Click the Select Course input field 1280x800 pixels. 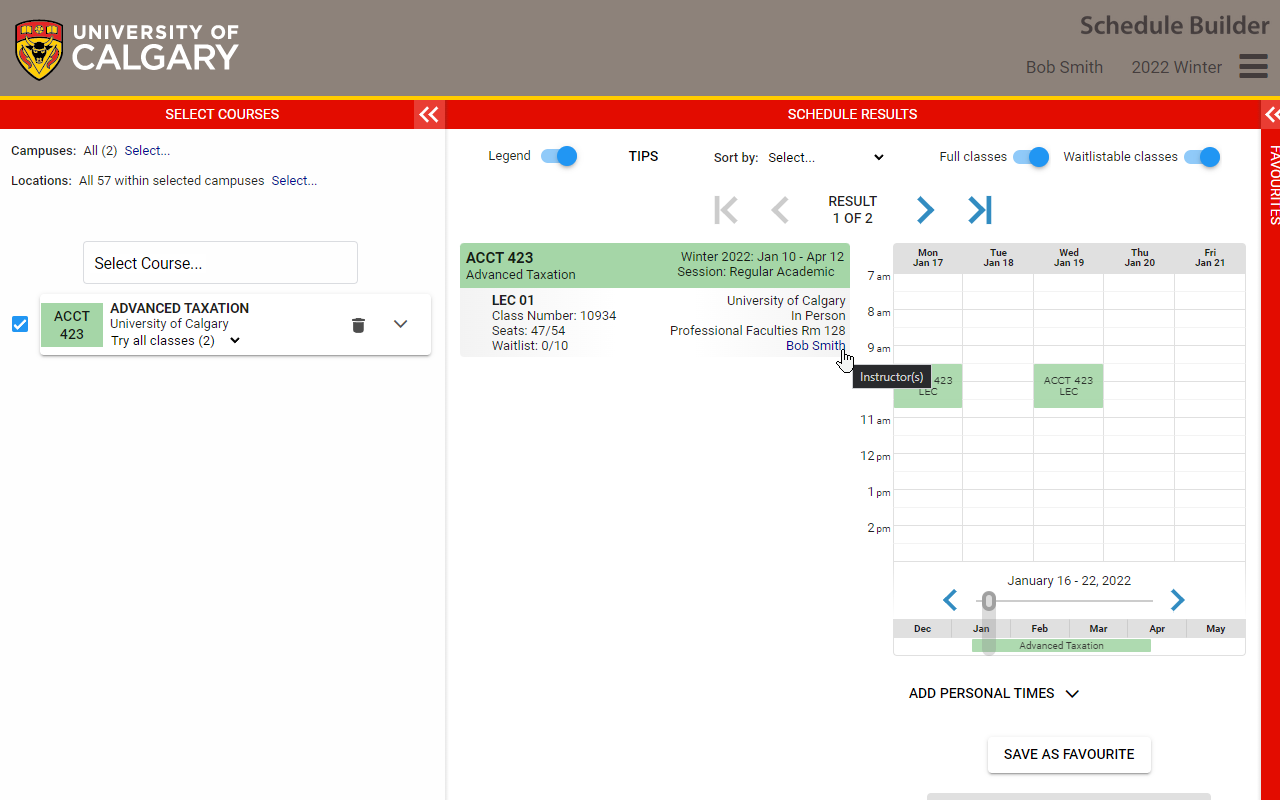coord(220,263)
